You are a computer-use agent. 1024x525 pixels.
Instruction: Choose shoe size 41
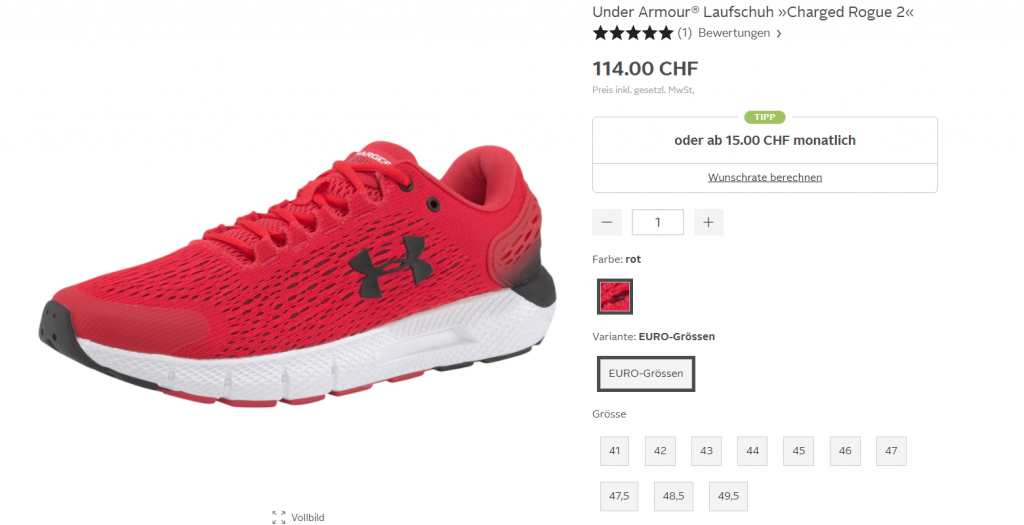click(x=615, y=451)
